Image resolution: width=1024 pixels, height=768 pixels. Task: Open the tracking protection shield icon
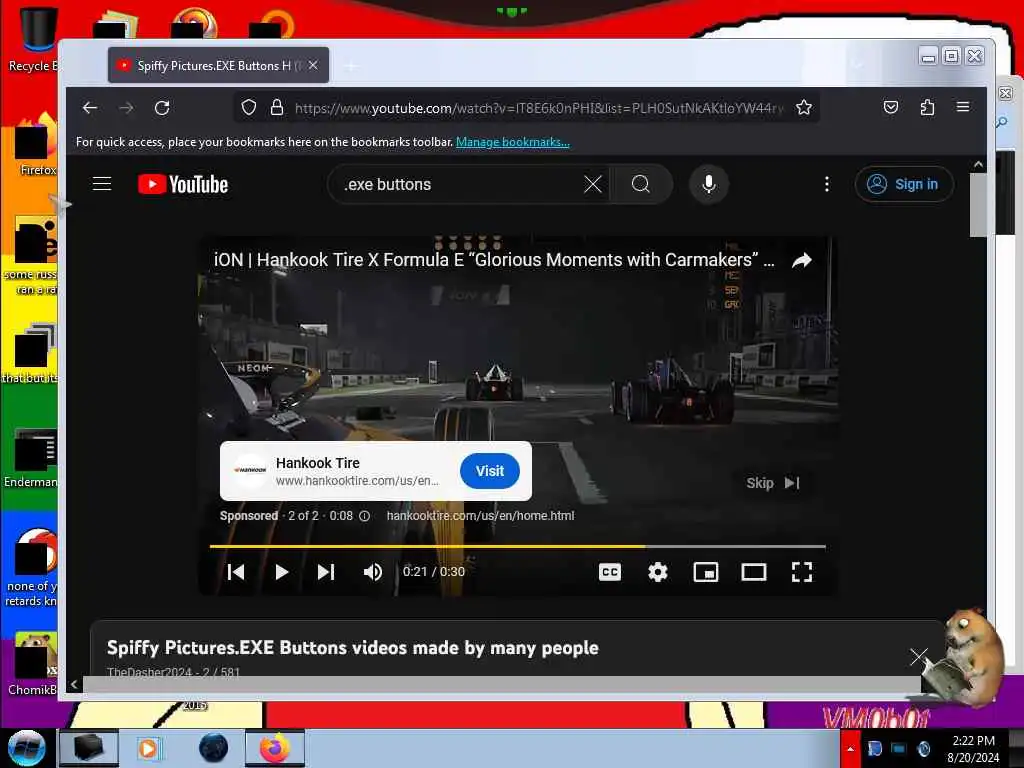pyautogui.click(x=249, y=107)
